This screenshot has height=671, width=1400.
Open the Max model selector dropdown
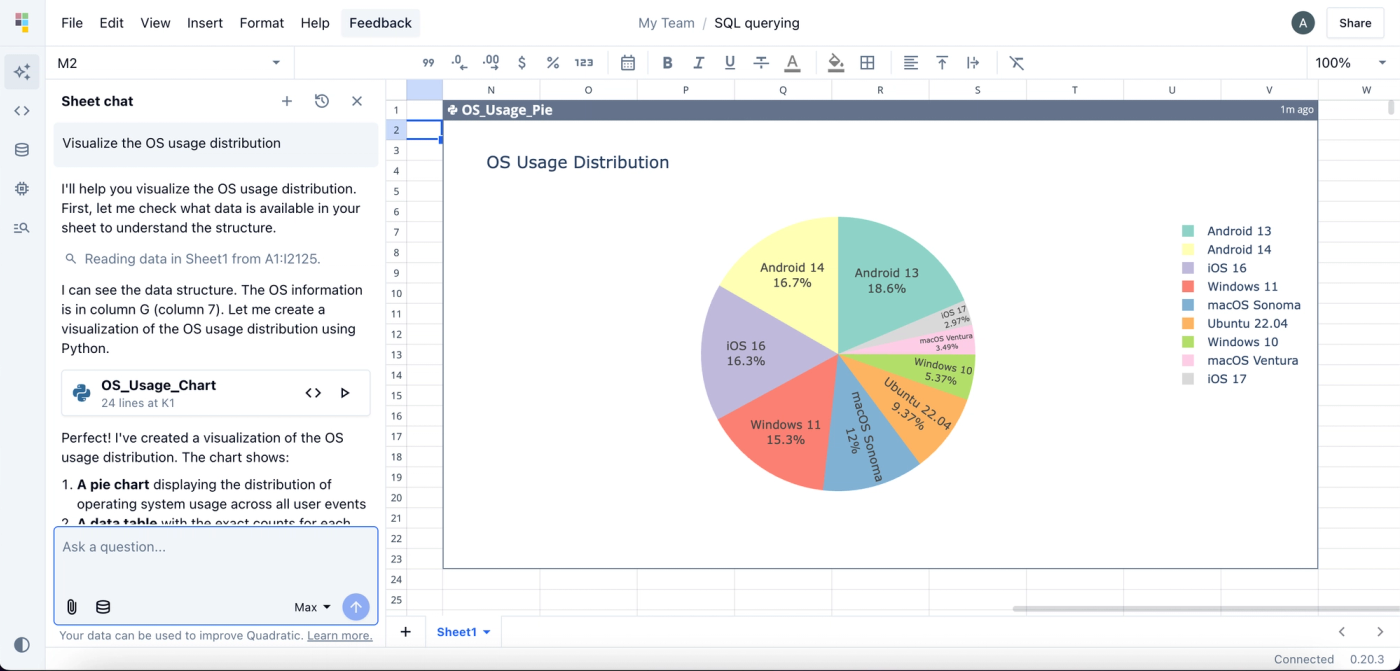point(312,607)
